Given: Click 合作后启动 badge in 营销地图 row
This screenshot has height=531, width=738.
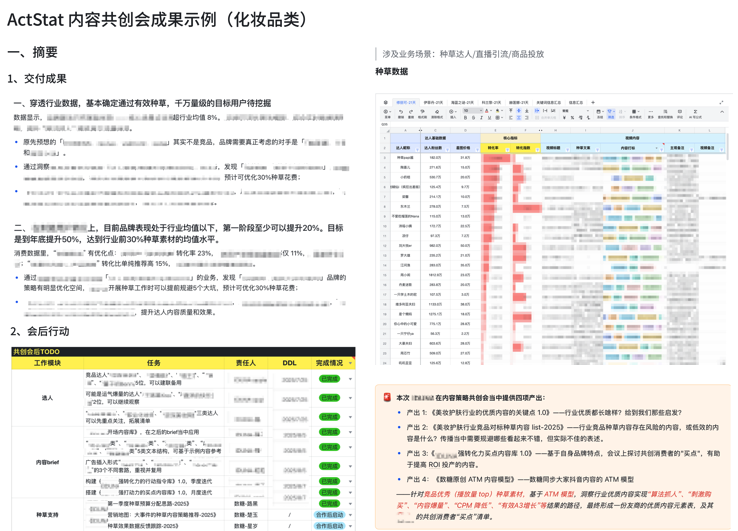Looking at the screenshot, I should [x=329, y=515].
